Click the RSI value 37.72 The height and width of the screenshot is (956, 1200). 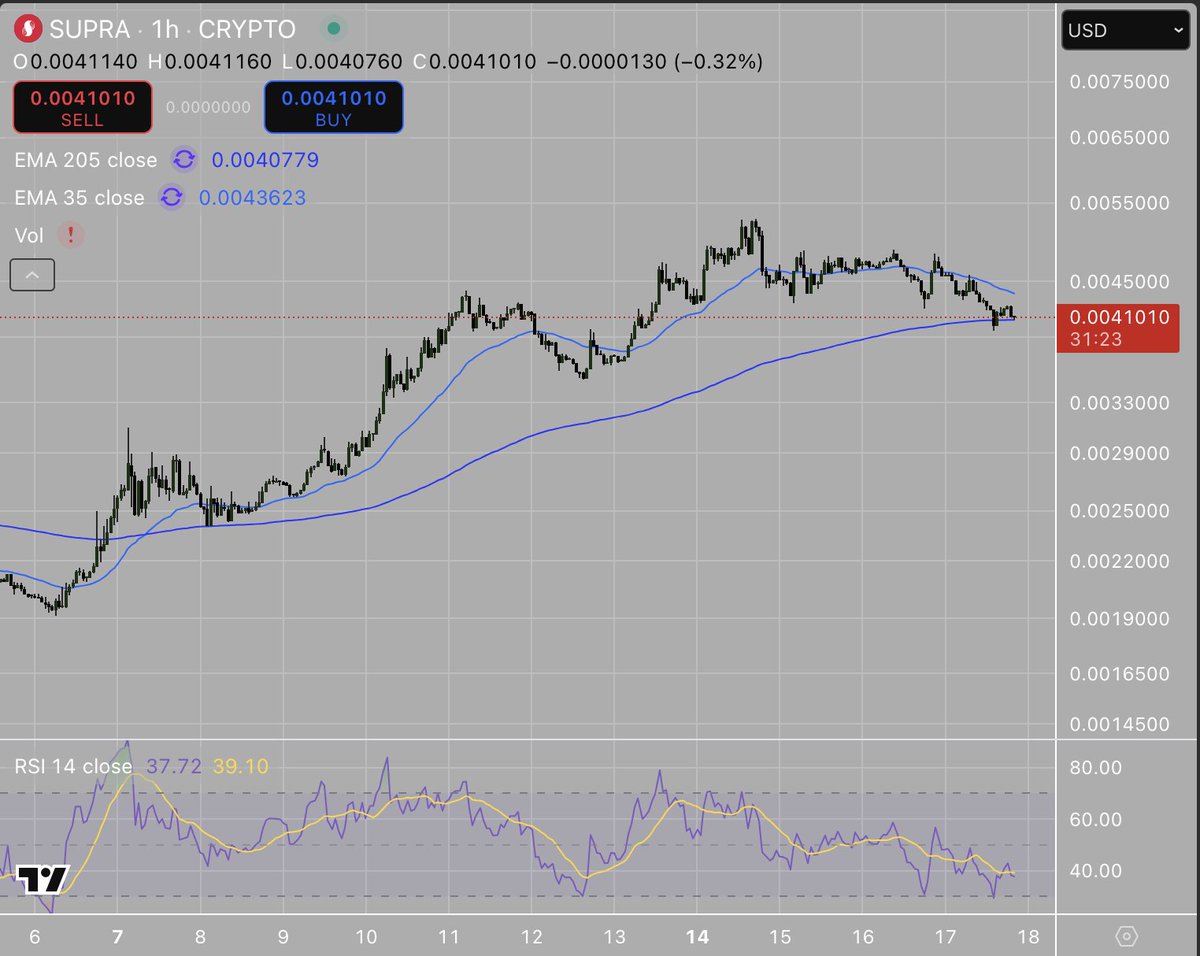pos(174,767)
